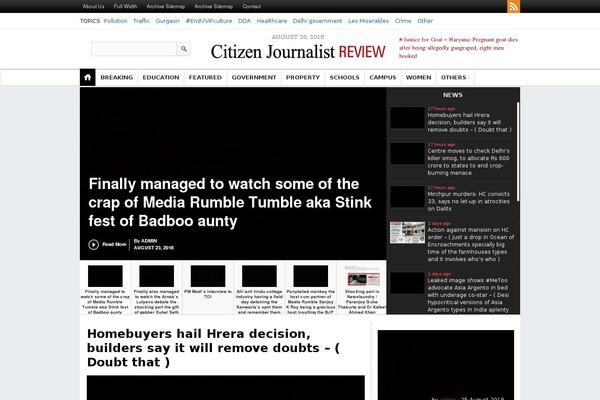Screen dimensions: 600x400
Task: Click the ADMIN author name
Action: [x=149, y=241]
